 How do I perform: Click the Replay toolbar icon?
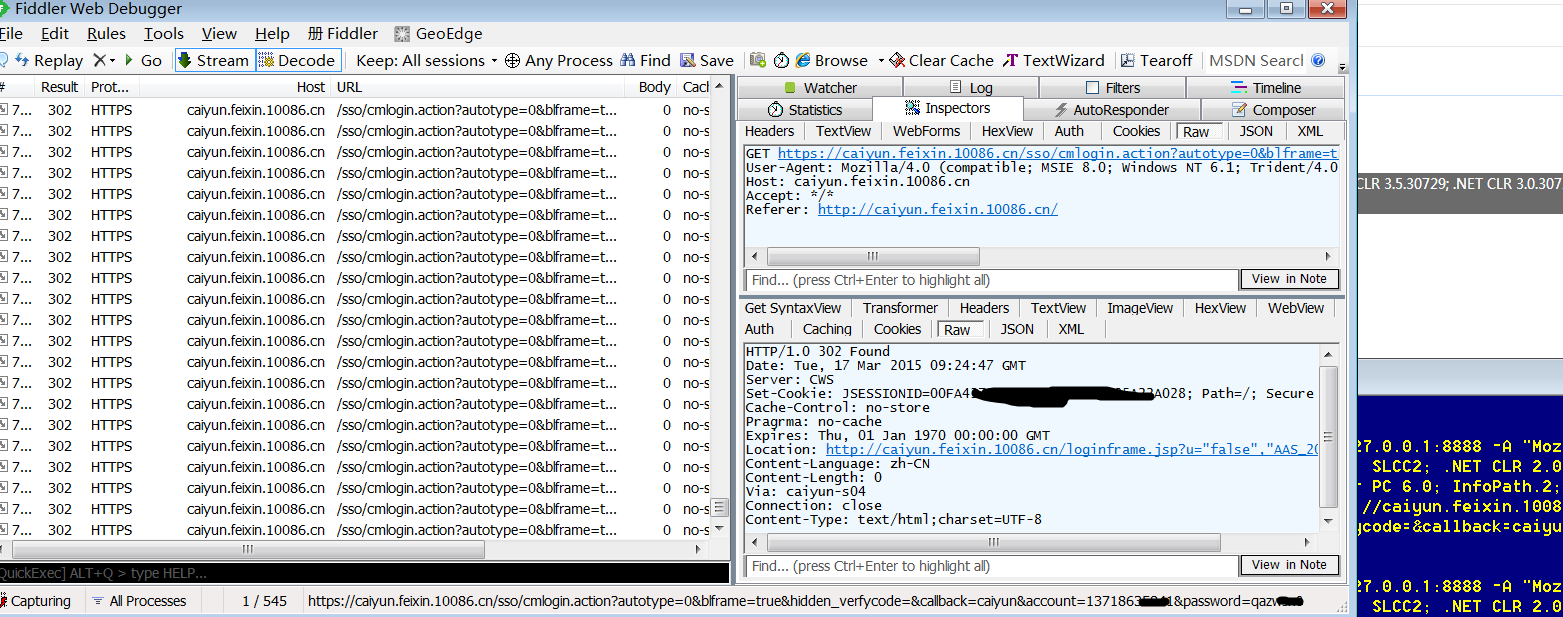(x=22, y=60)
